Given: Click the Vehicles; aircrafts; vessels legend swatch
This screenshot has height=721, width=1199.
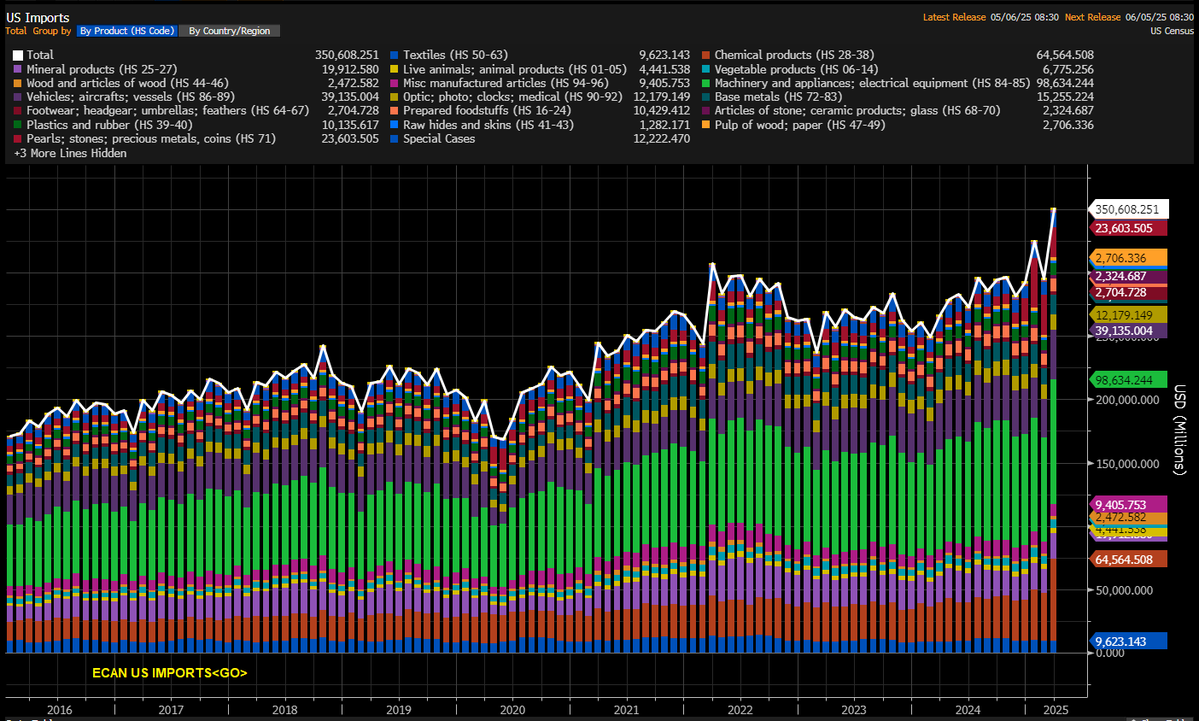Looking at the screenshot, I should point(18,97).
